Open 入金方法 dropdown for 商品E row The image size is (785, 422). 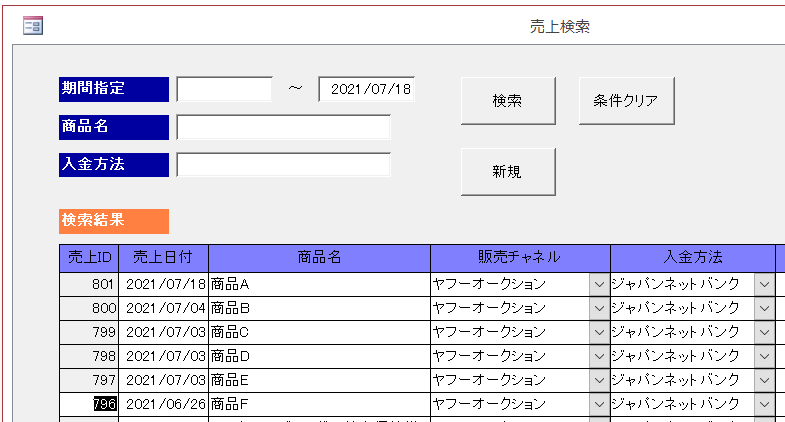coord(764,380)
